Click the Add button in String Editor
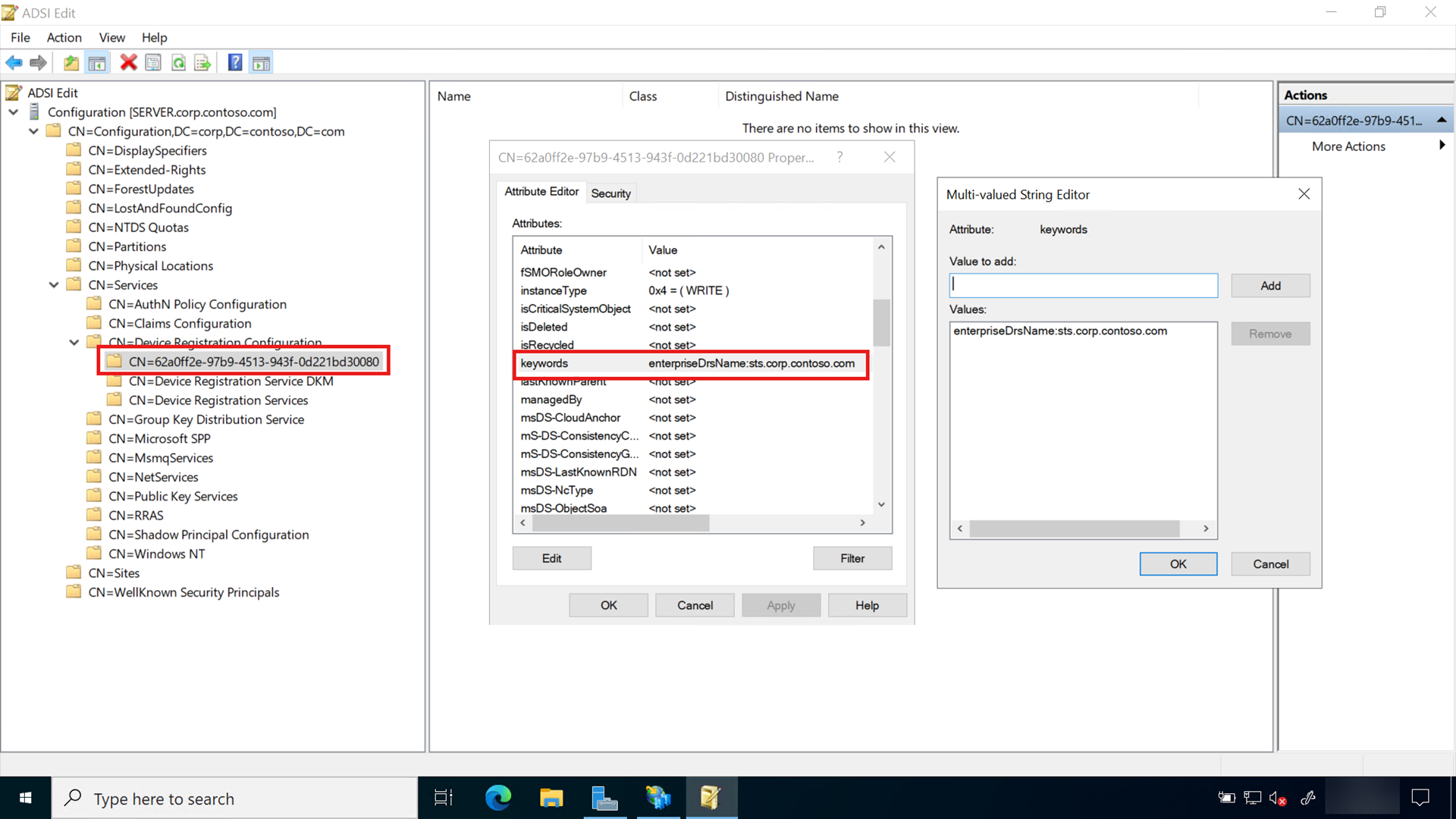Image resolution: width=1456 pixels, height=819 pixels. pyautogui.click(x=1270, y=286)
